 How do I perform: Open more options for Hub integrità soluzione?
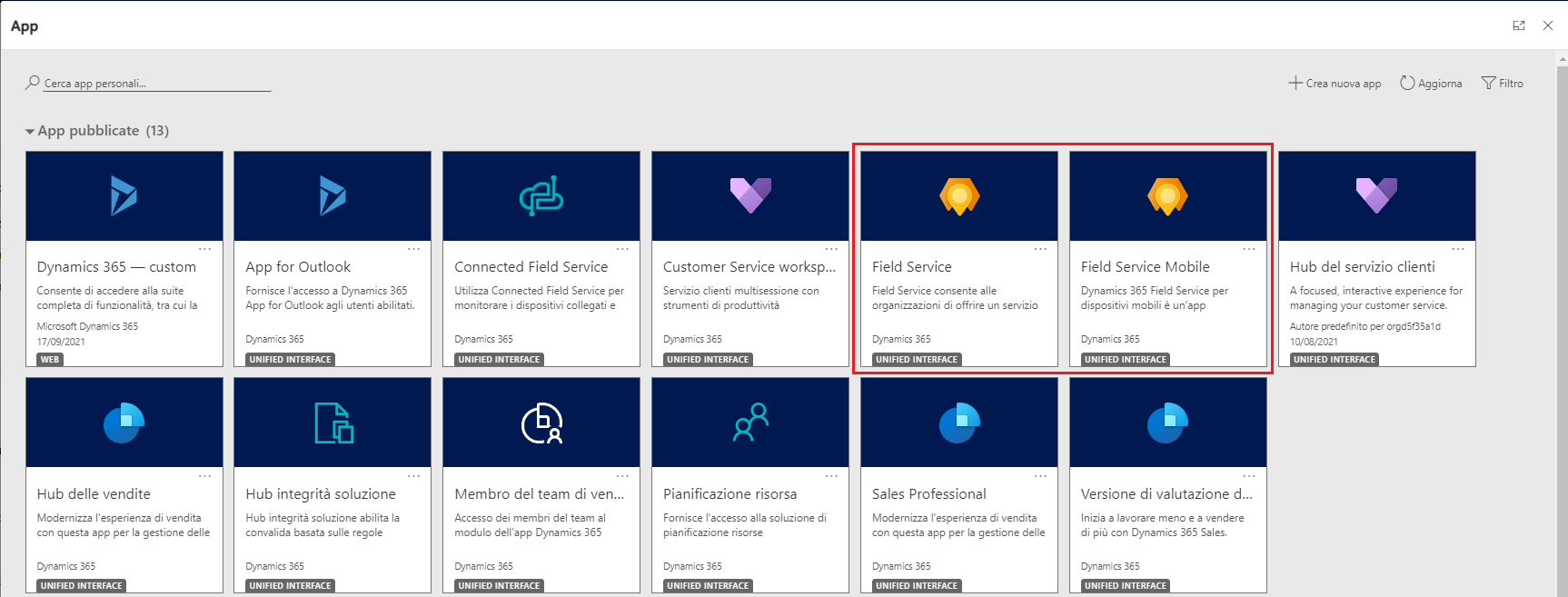[414, 476]
